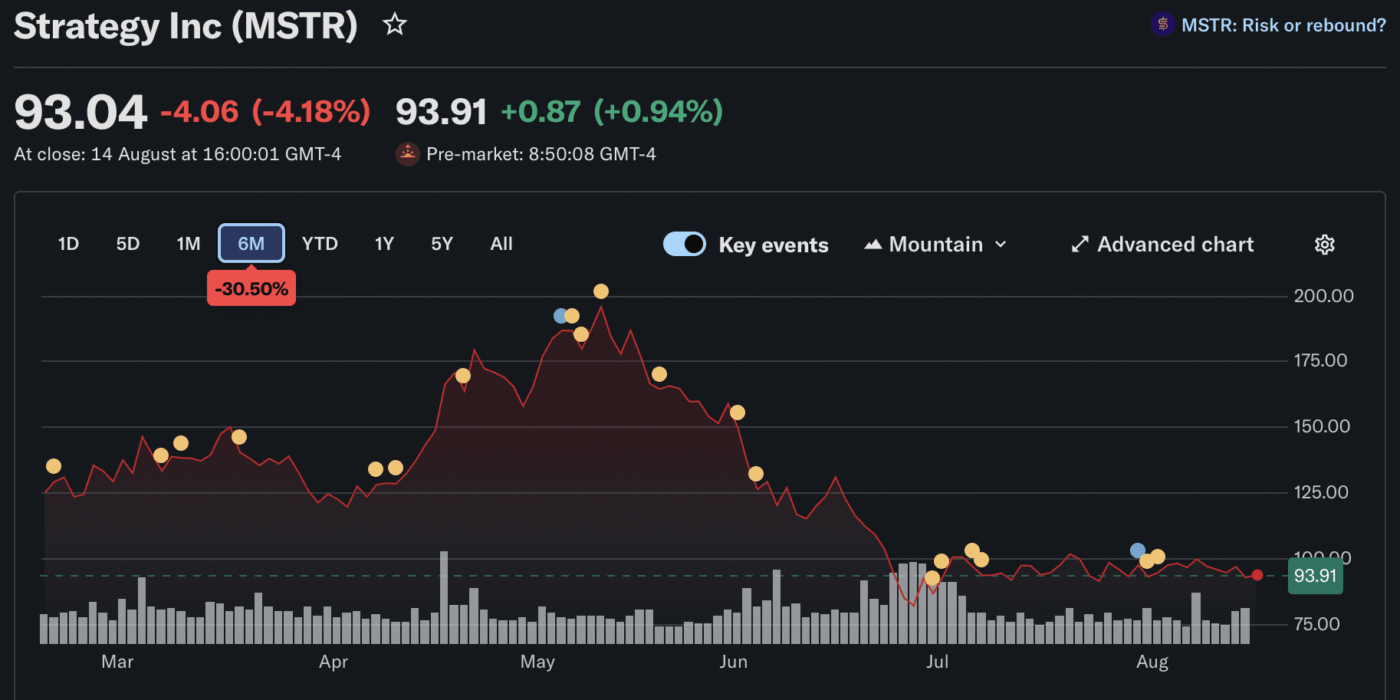This screenshot has width=1400, height=700.
Task: Click the 200.00 y-axis label
Action: (1322, 296)
